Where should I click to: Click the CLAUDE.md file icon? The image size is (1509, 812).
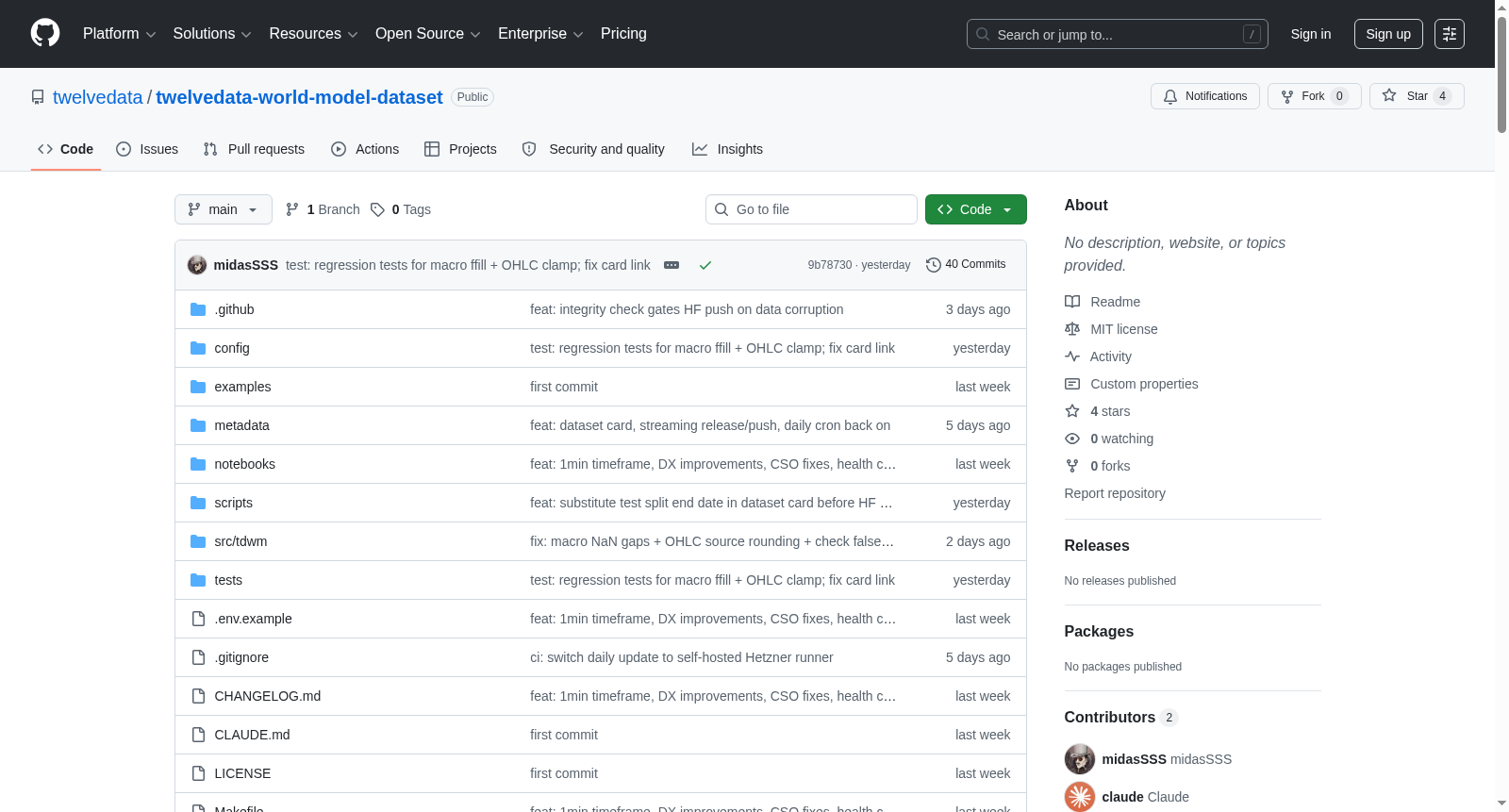tap(198, 735)
